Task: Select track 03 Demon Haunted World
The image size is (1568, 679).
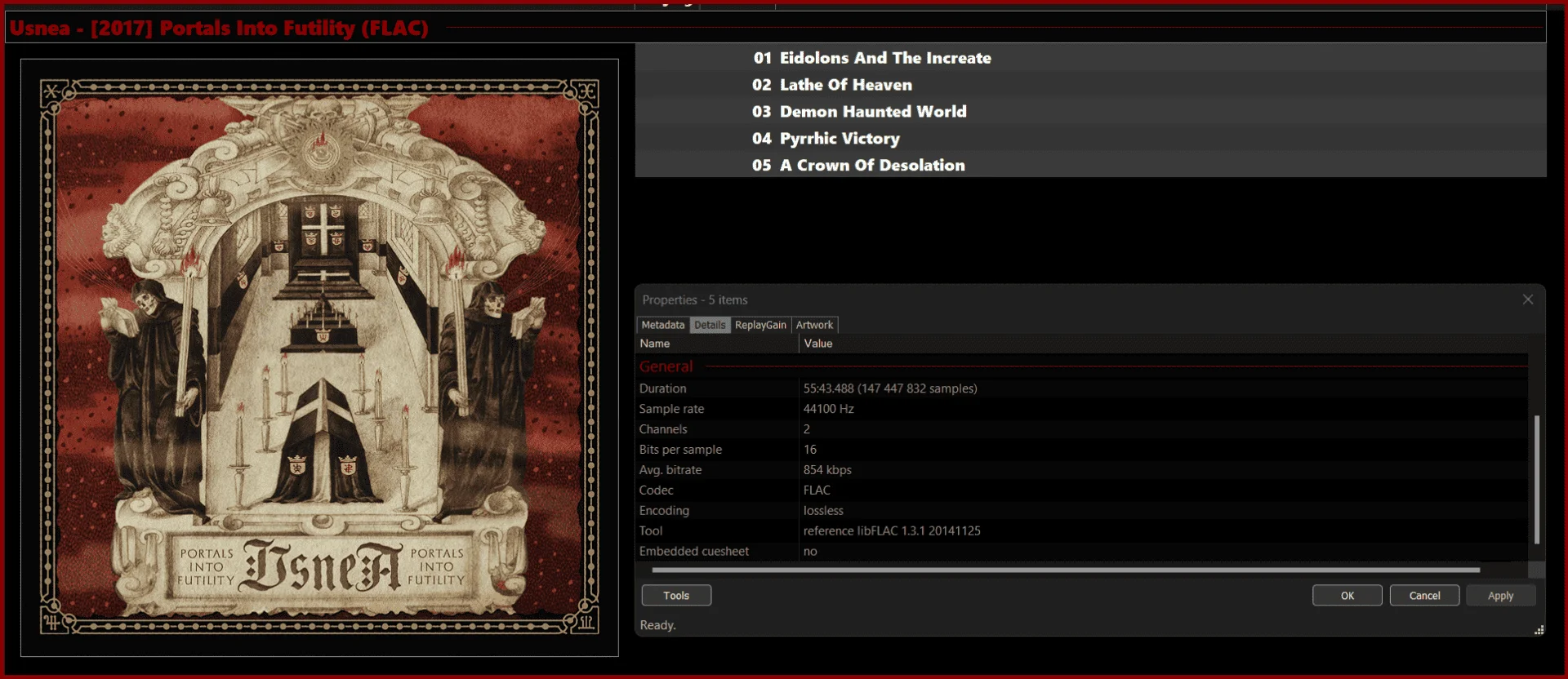Action: 1090,112
